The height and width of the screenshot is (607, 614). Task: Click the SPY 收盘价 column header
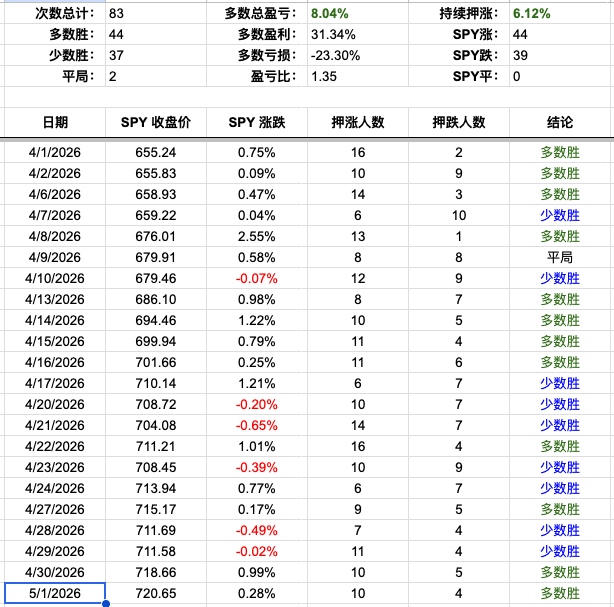coord(156,122)
